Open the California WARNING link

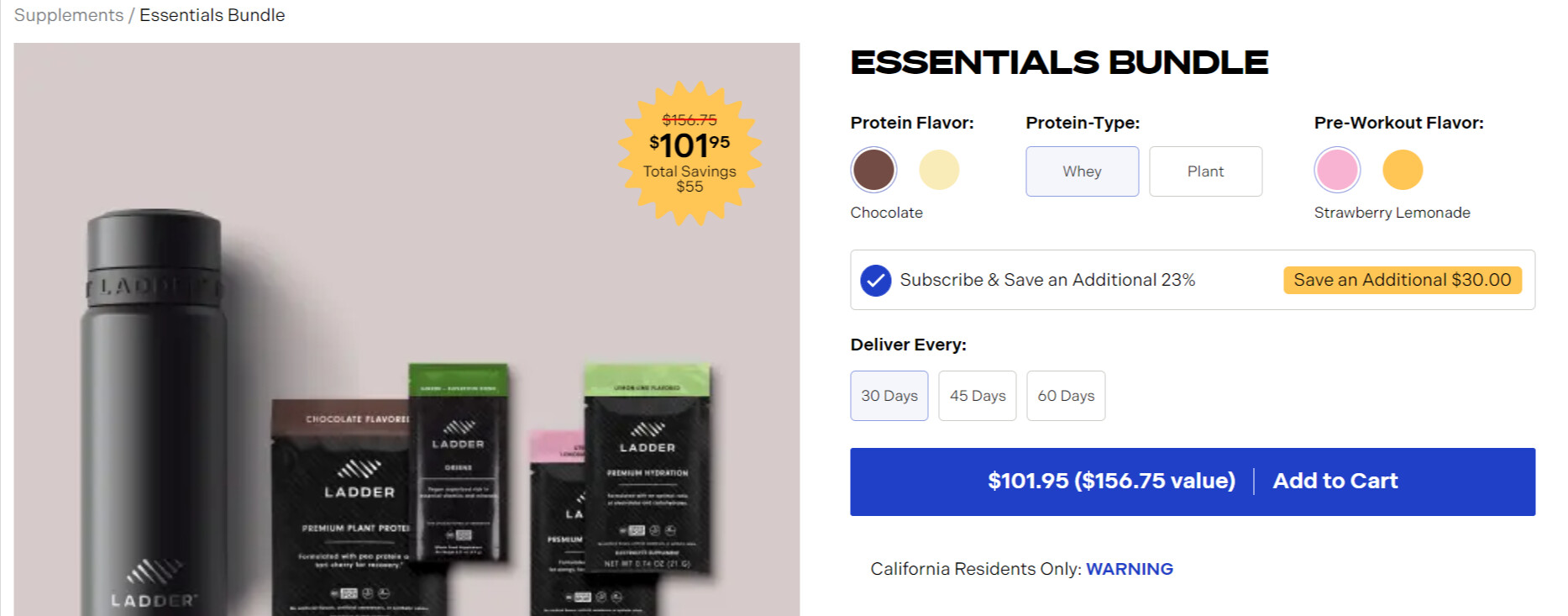point(1129,569)
